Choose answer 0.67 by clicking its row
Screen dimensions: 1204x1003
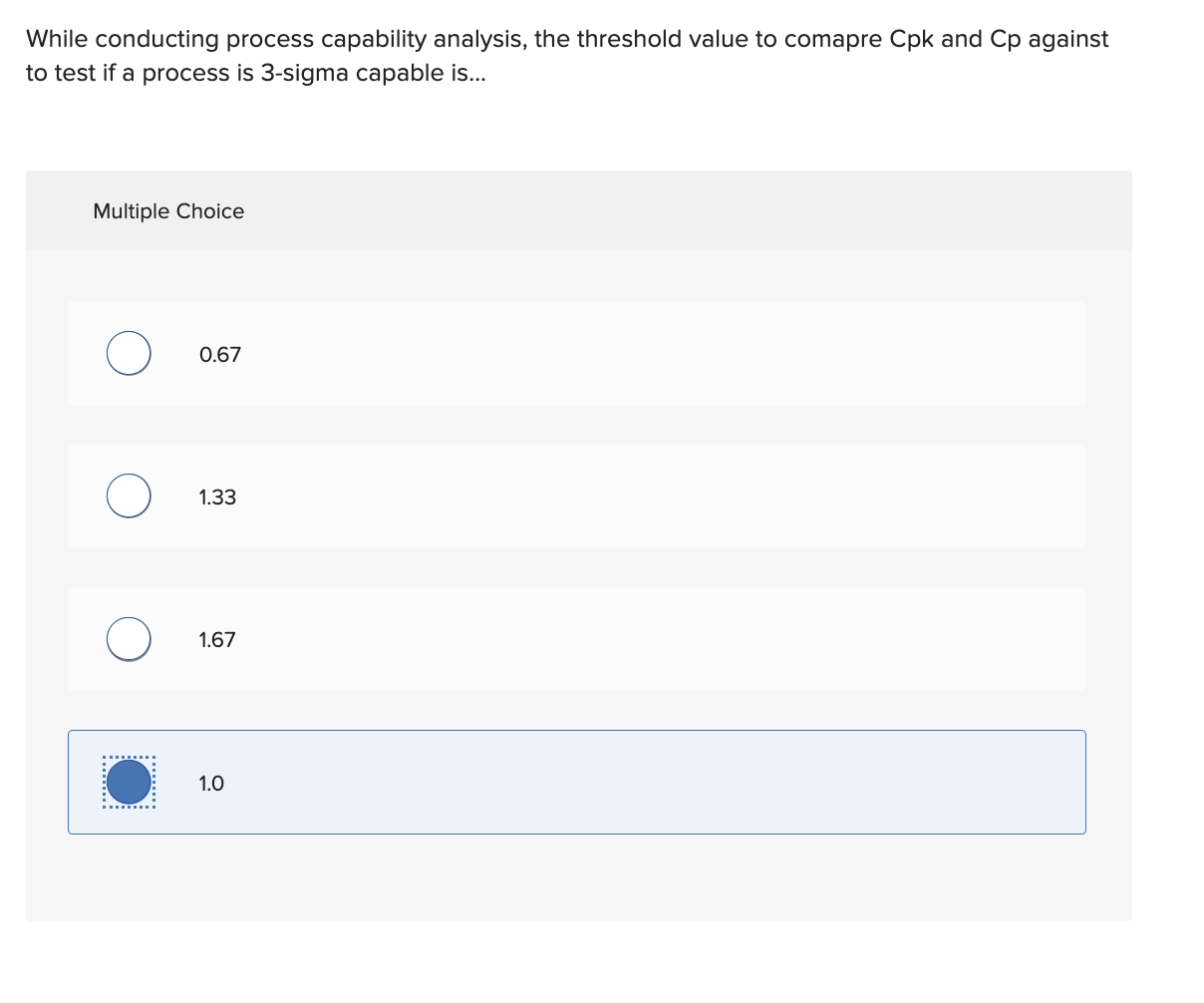click(x=576, y=353)
